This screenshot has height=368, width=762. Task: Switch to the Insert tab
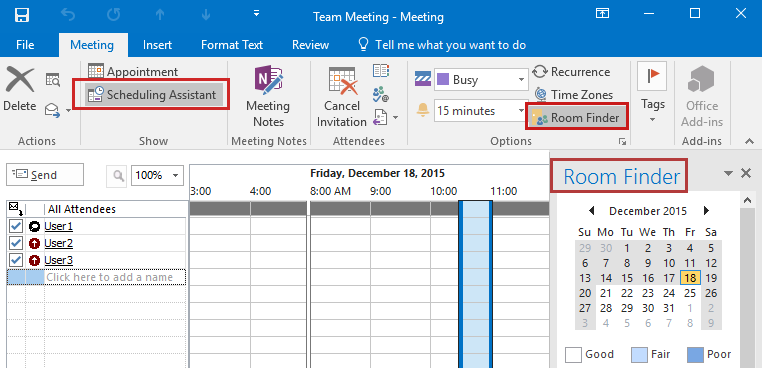pyautogui.click(x=157, y=45)
